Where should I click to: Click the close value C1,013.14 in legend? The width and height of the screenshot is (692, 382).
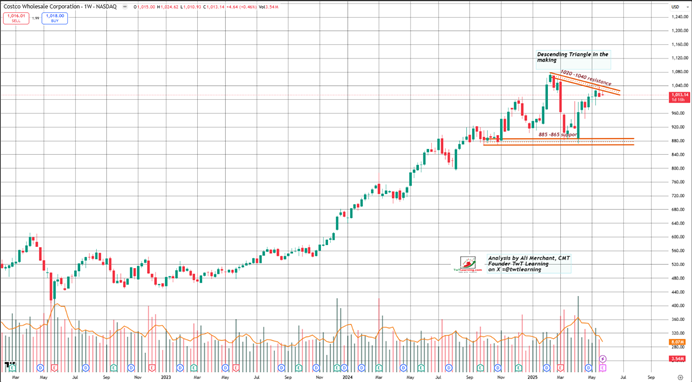214,7
